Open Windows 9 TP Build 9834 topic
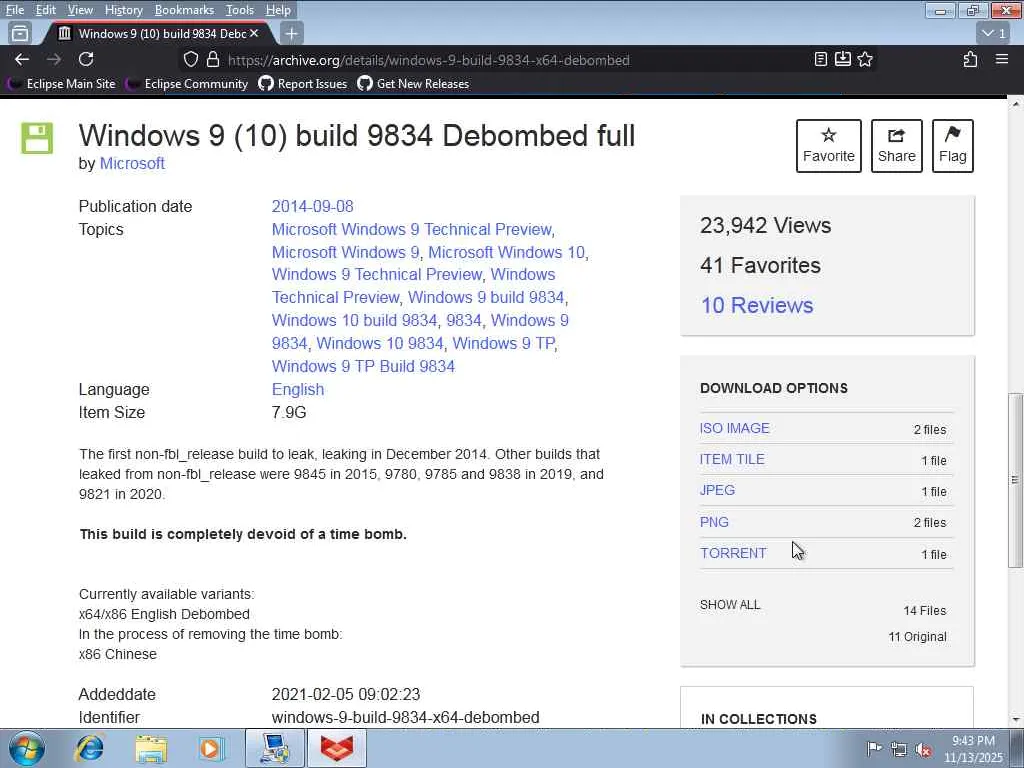This screenshot has height=768, width=1024. coord(363,366)
